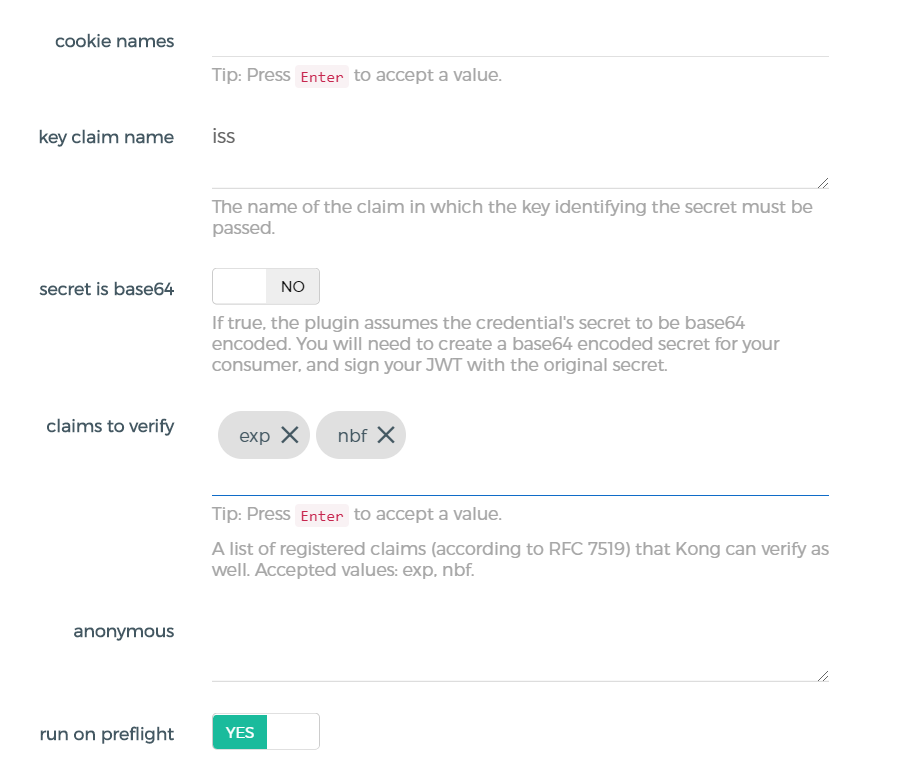Remove the nbf claim tag
Image resolution: width=909 pixels, height=771 pixels.
(x=387, y=434)
